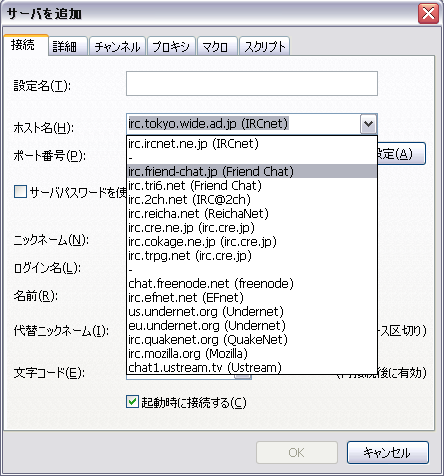Image resolution: width=444 pixels, height=476 pixels.
Task: Select the スクリプト tab
Action: (x=264, y=46)
